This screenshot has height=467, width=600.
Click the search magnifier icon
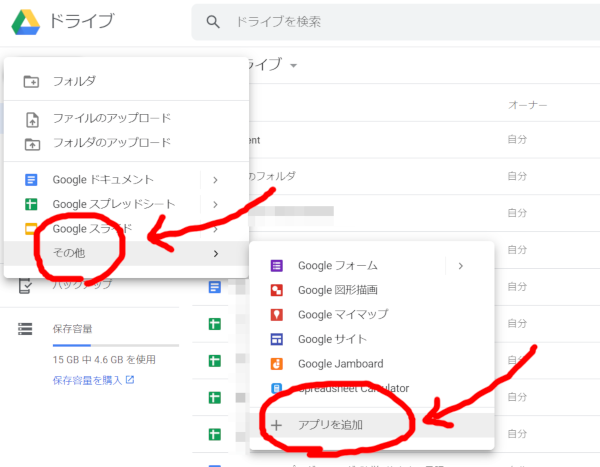click(x=213, y=22)
